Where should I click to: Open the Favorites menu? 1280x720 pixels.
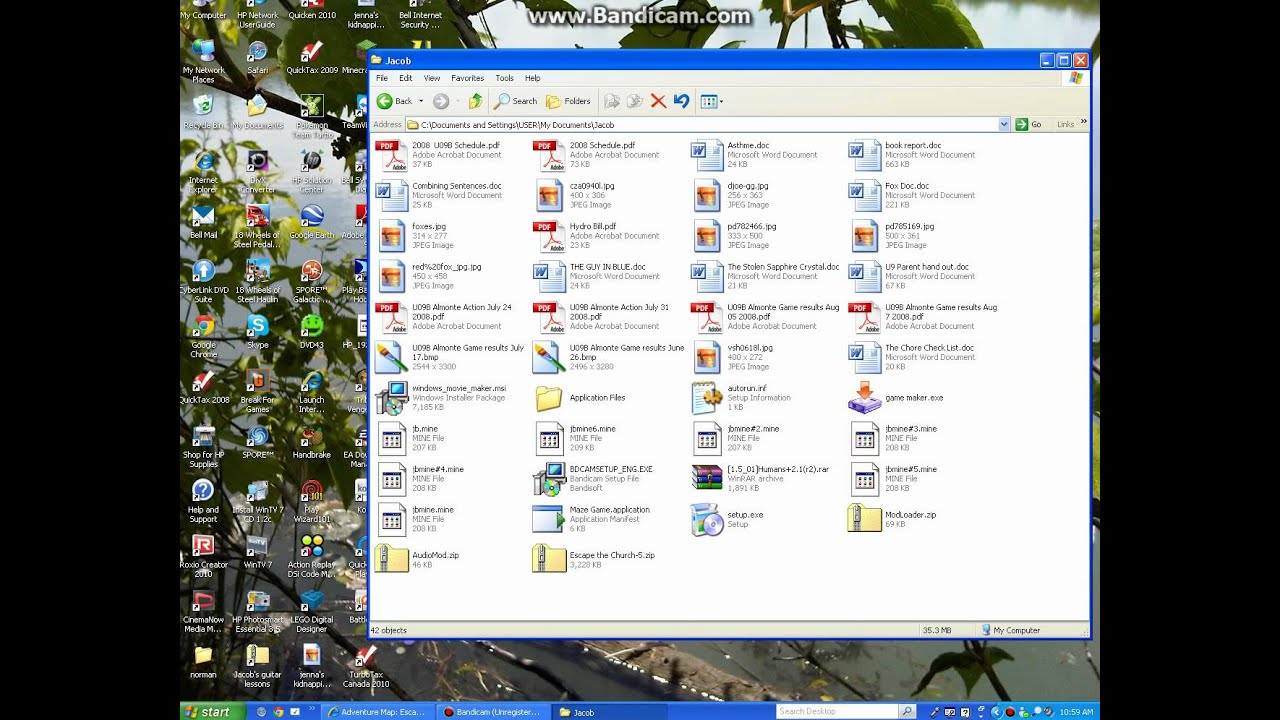pos(467,78)
